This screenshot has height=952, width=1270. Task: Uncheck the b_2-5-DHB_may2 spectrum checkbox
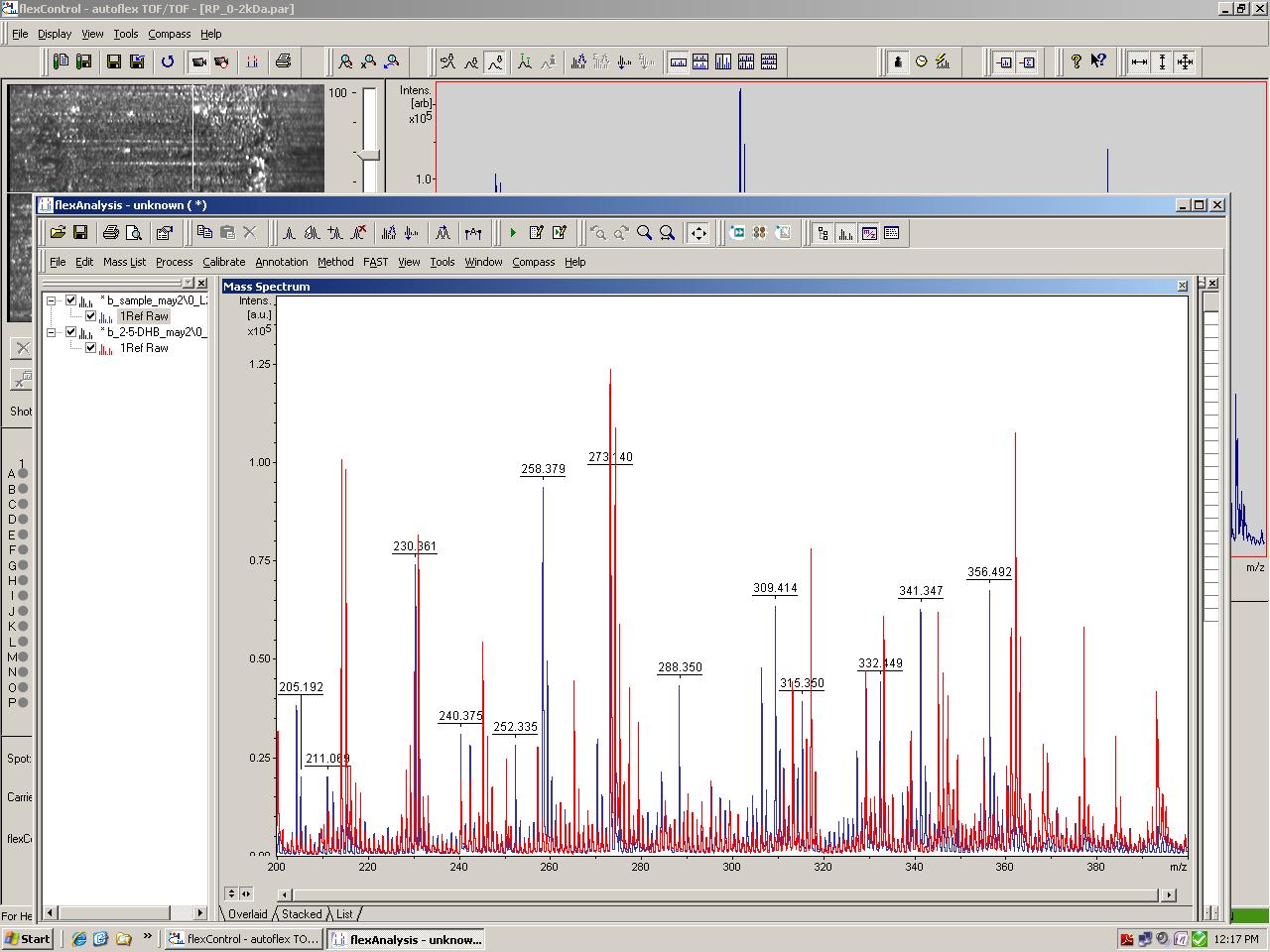(71, 332)
